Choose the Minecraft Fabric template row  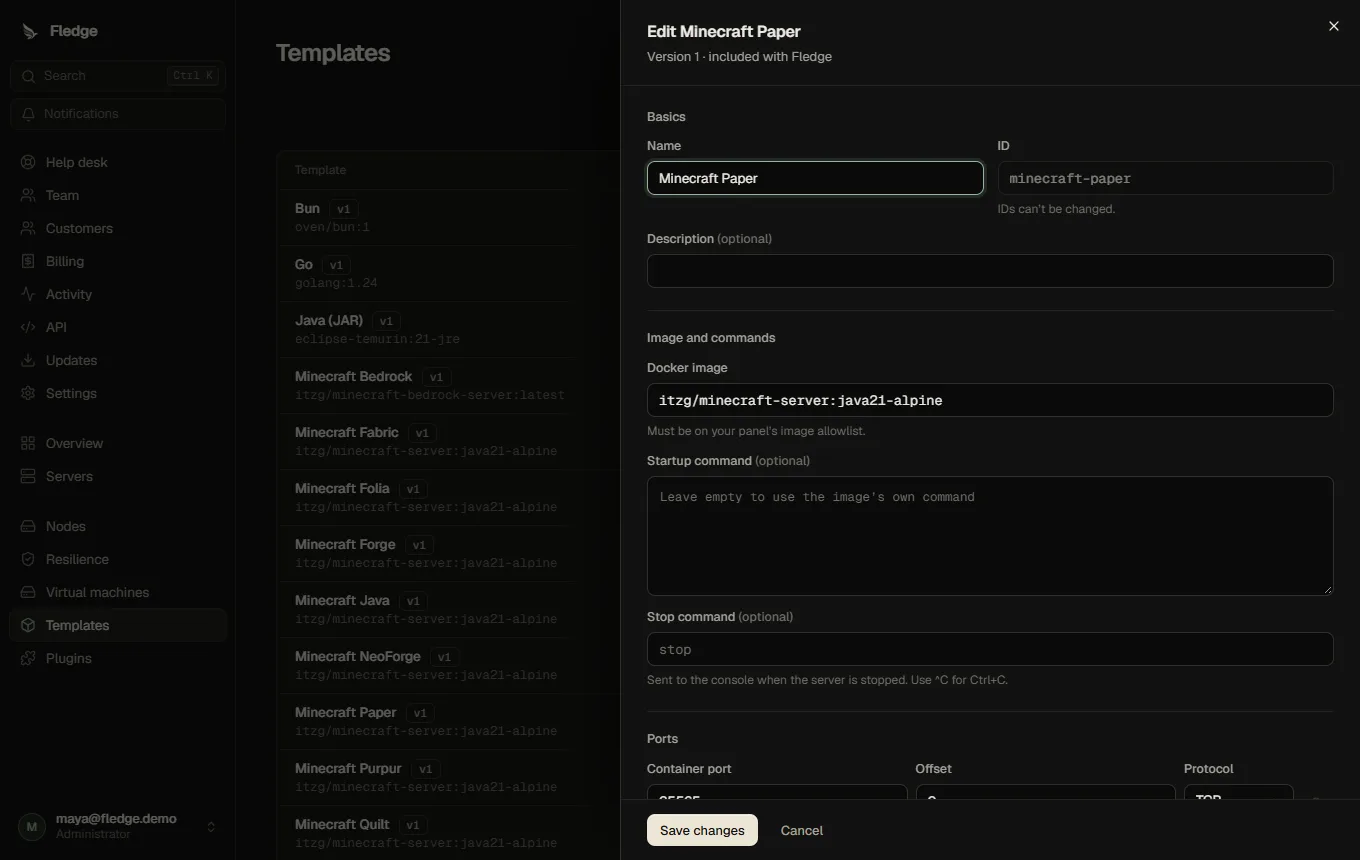pyautogui.click(x=448, y=441)
